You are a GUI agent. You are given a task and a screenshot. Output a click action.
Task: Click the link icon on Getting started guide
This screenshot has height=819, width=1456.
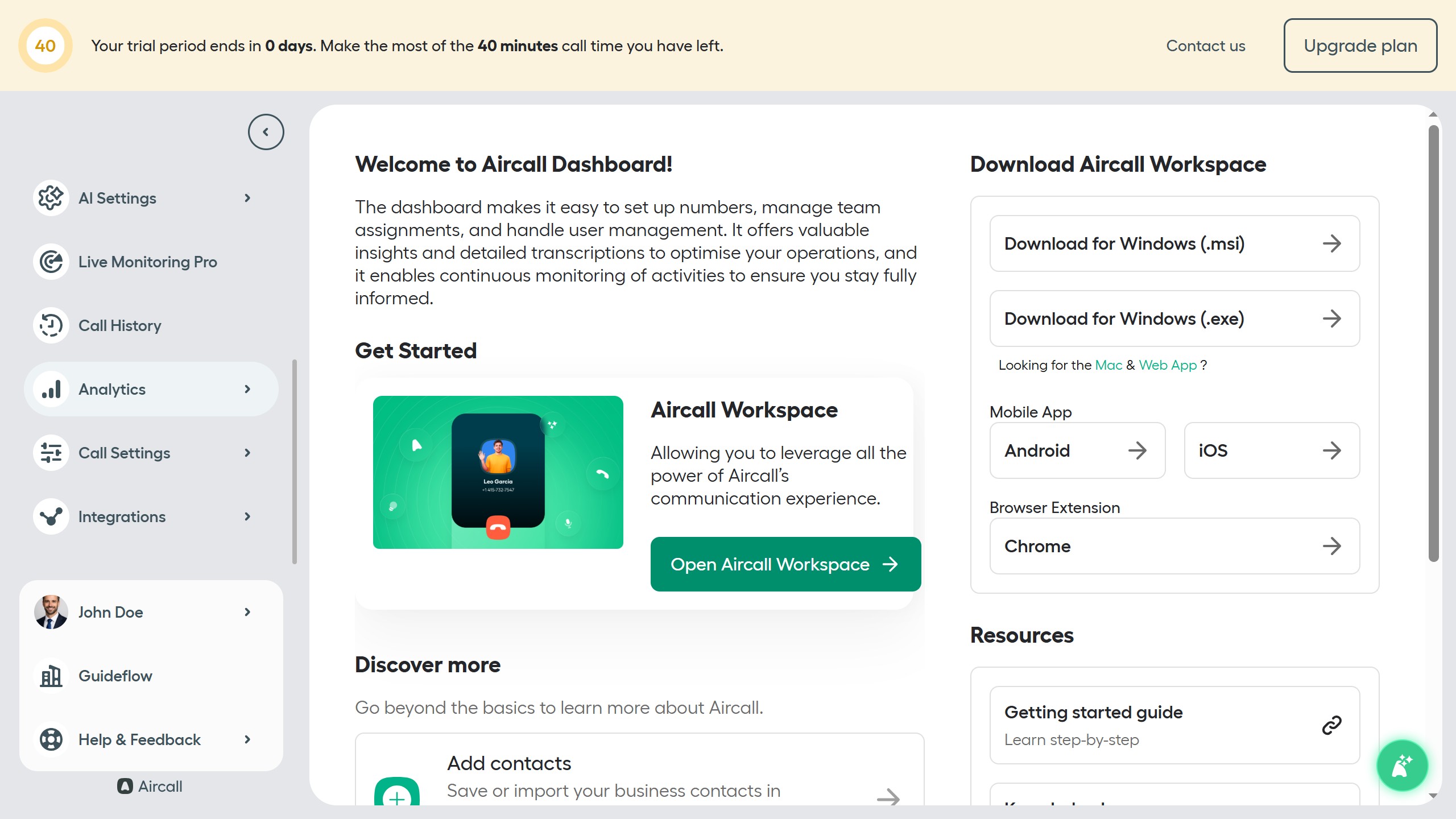pos(1331,725)
